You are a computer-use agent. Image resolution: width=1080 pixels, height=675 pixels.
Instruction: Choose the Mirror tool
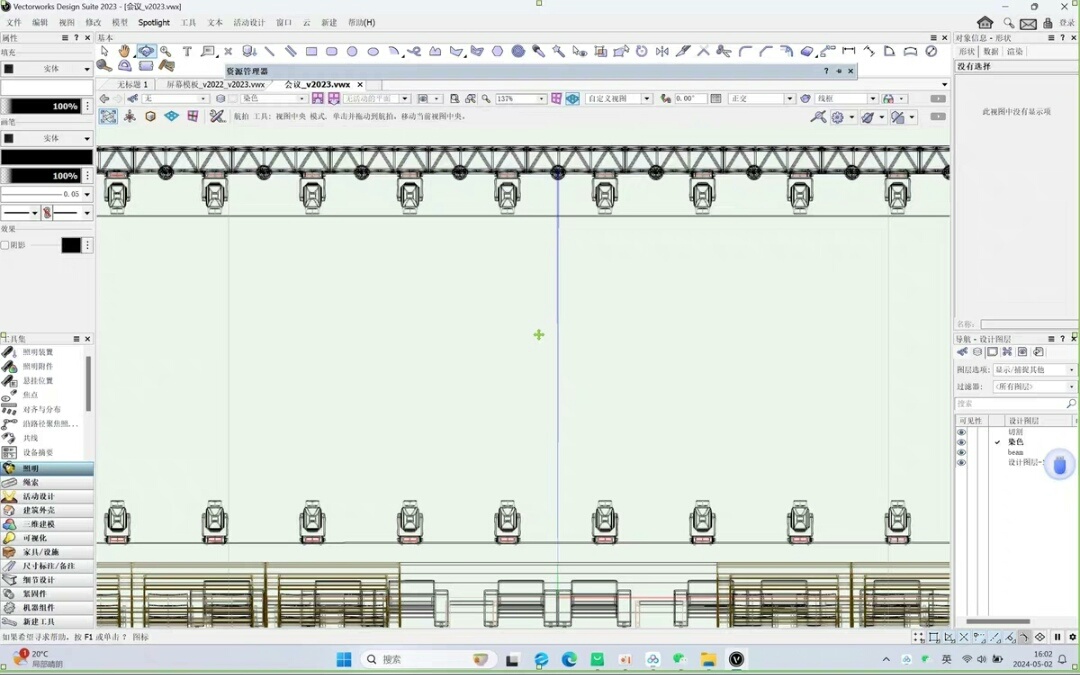pyautogui.click(x=662, y=51)
